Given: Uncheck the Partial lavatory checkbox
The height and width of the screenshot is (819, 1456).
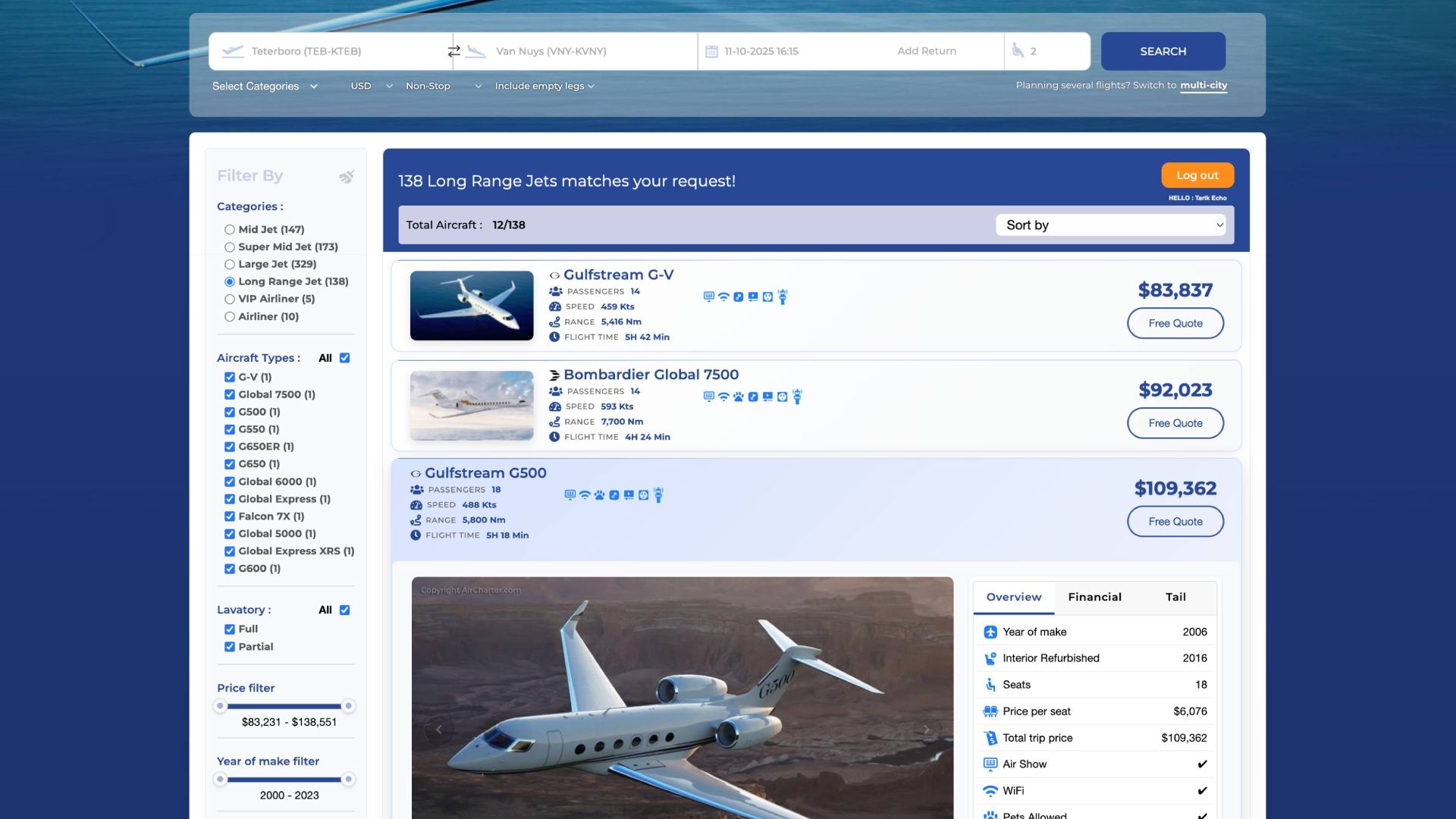Looking at the screenshot, I should [x=230, y=647].
